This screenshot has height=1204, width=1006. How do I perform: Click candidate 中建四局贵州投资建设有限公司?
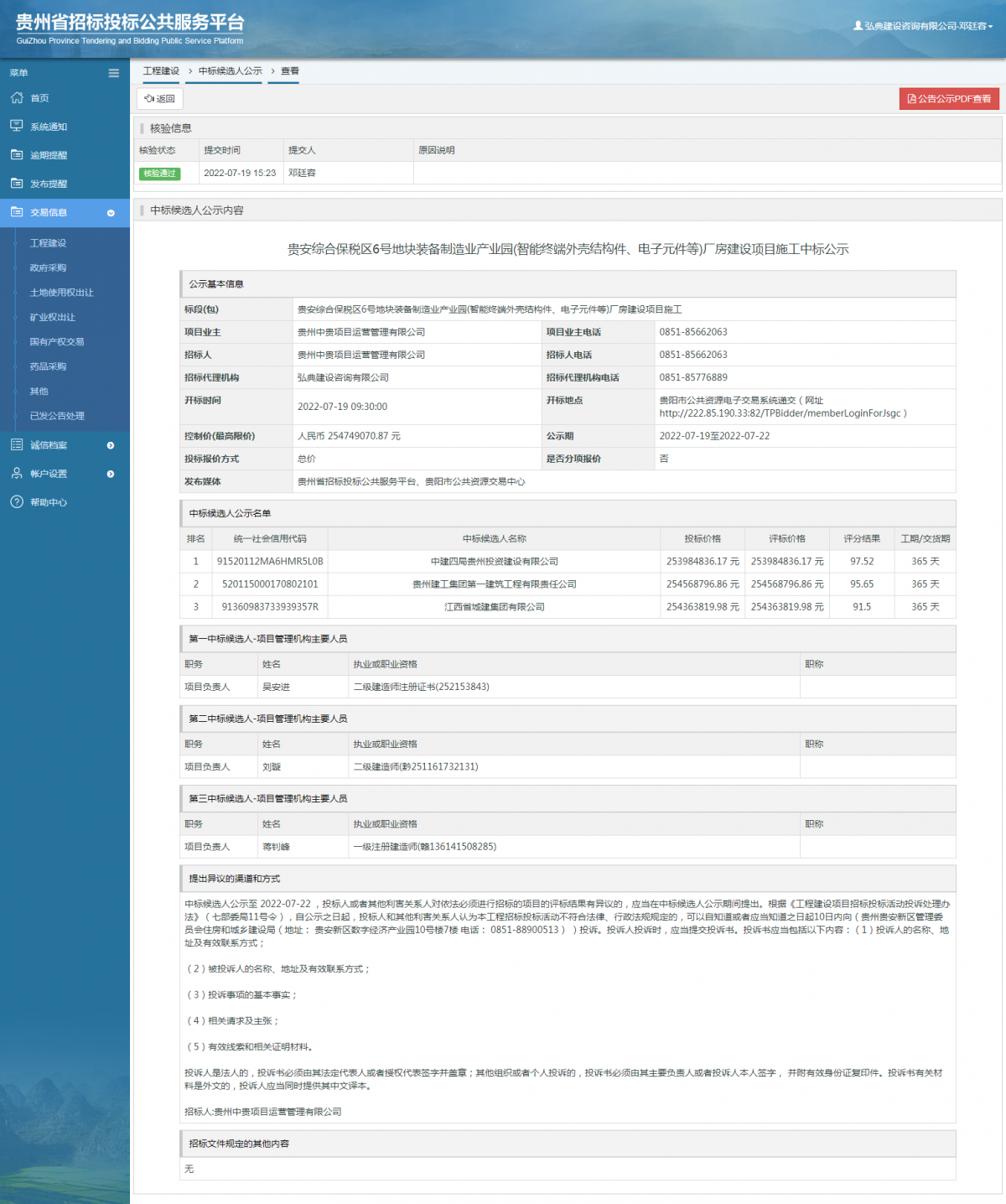pos(495,562)
